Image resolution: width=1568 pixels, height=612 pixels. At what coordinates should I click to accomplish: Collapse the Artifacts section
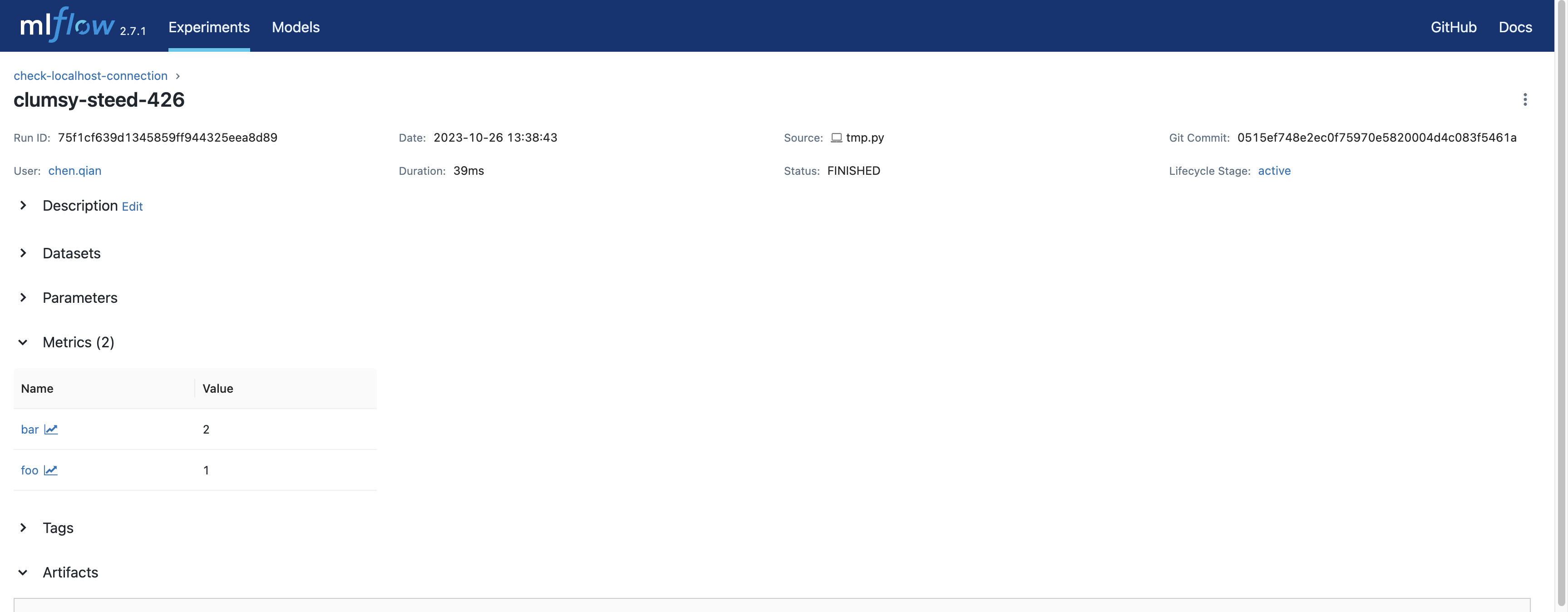[23, 573]
